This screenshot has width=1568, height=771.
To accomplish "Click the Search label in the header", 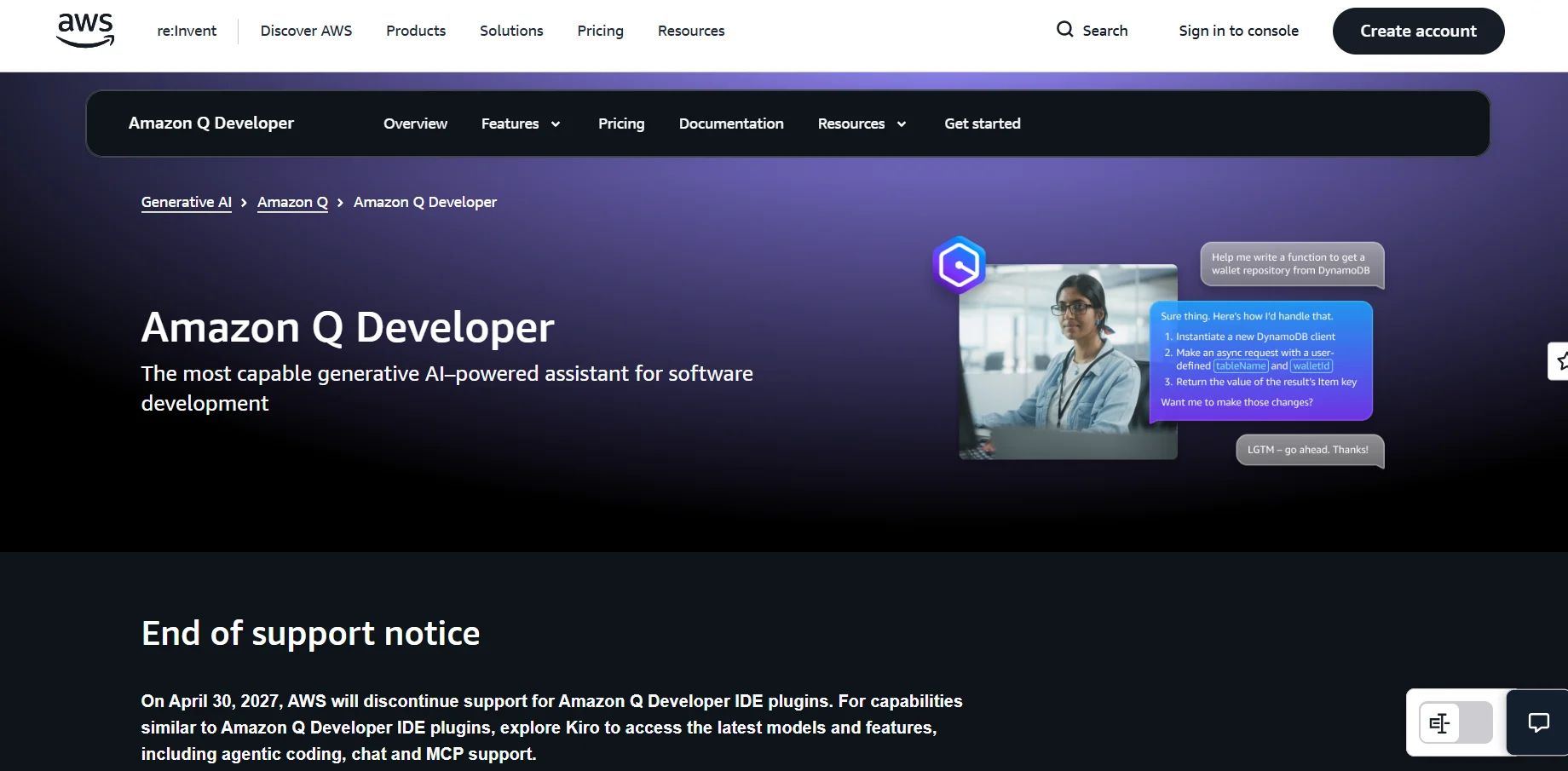I will tap(1105, 31).
